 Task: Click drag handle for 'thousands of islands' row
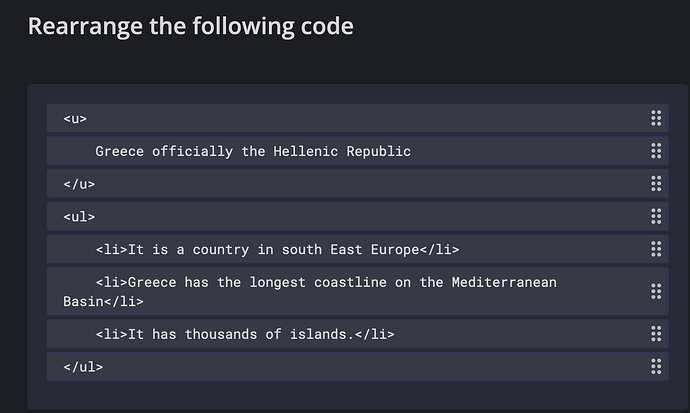coord(656,334)
